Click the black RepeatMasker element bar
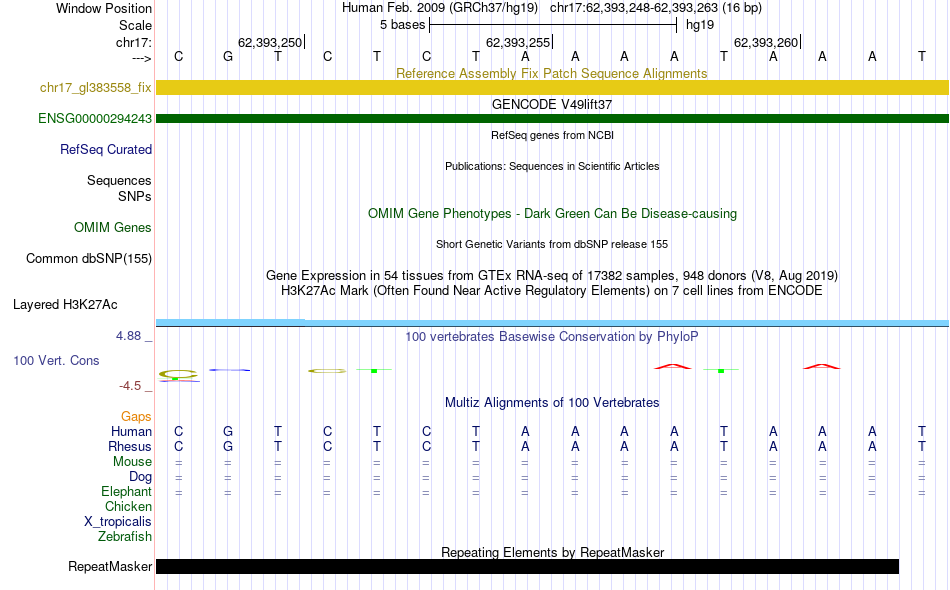 [x=527, y=566]
